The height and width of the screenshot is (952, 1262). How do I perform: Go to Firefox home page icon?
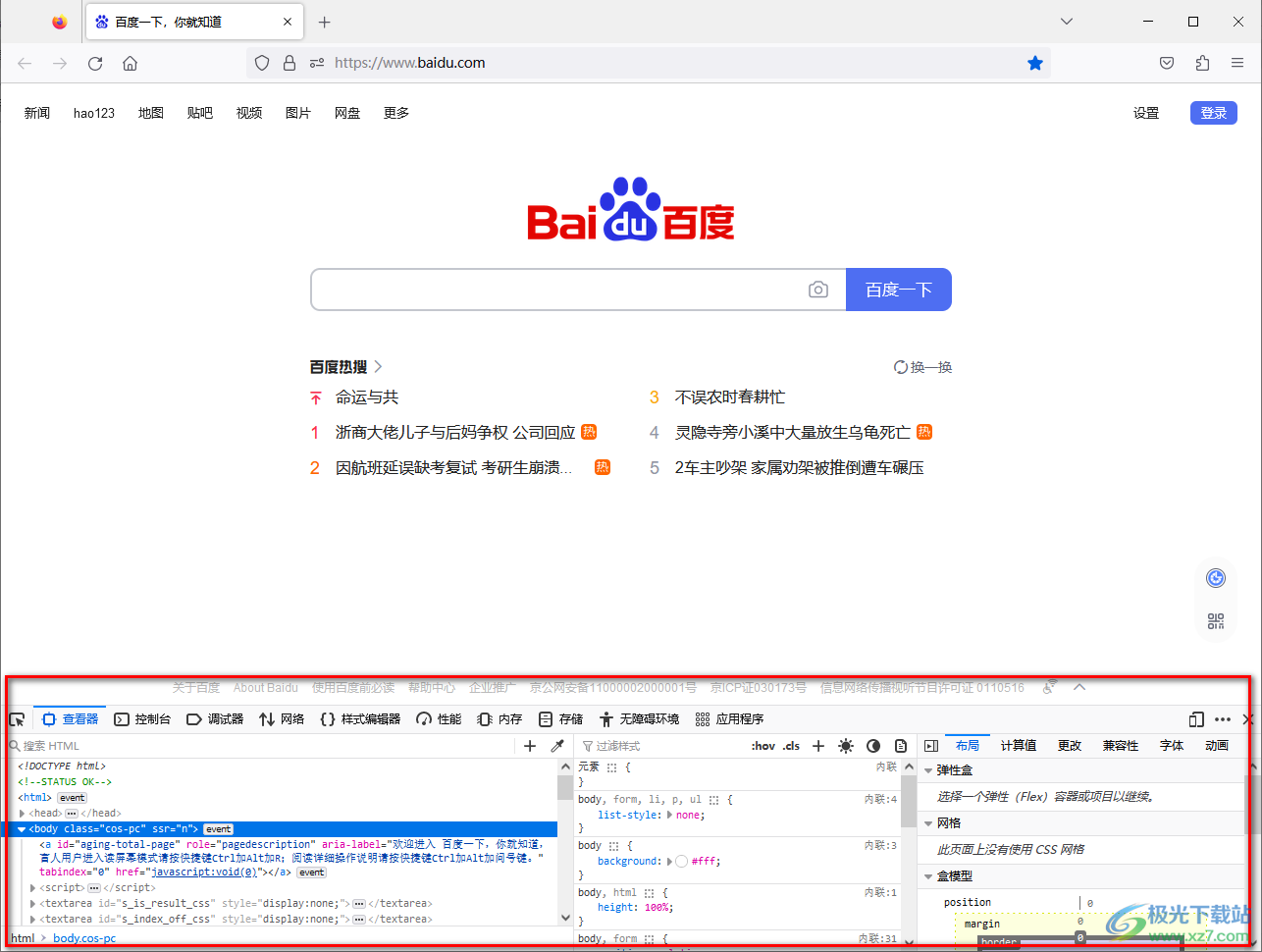click(130, 63)
